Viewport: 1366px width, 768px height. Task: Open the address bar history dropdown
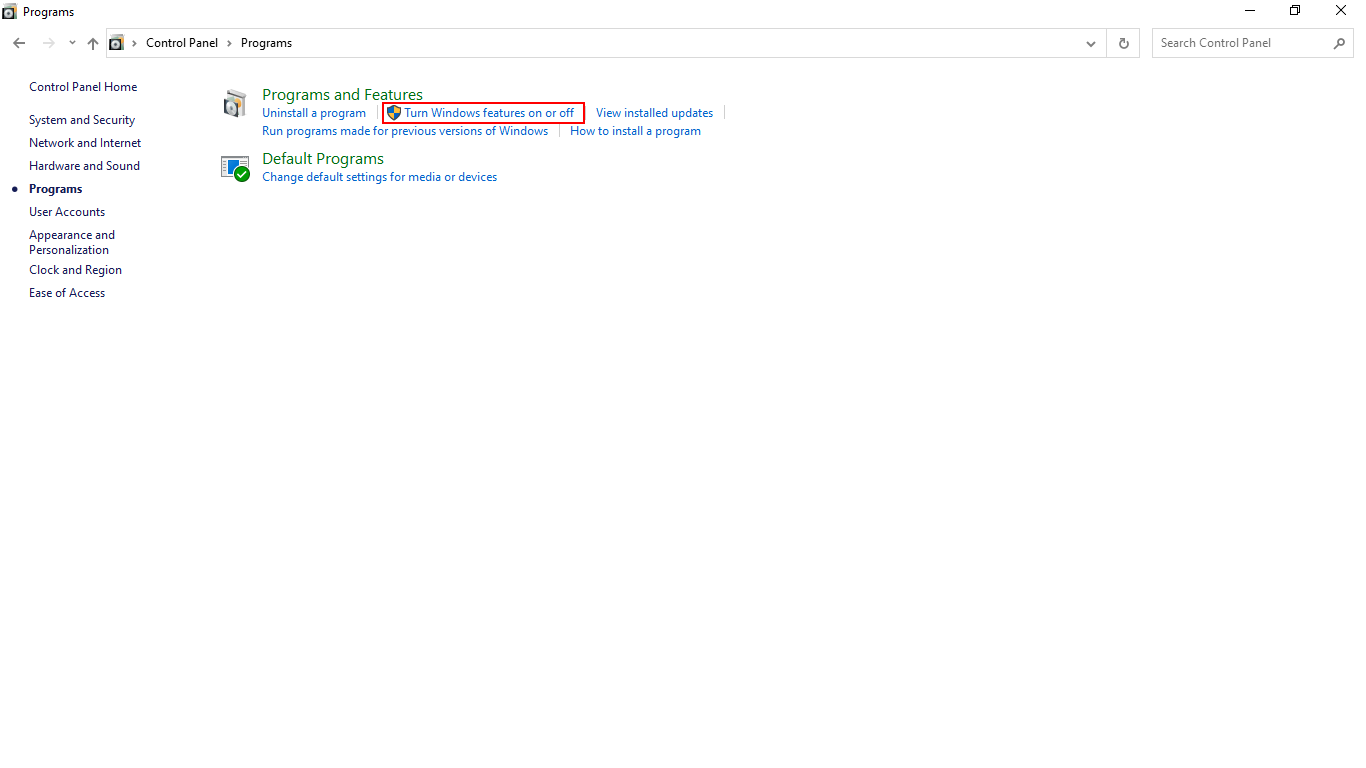coord(1091,43)
